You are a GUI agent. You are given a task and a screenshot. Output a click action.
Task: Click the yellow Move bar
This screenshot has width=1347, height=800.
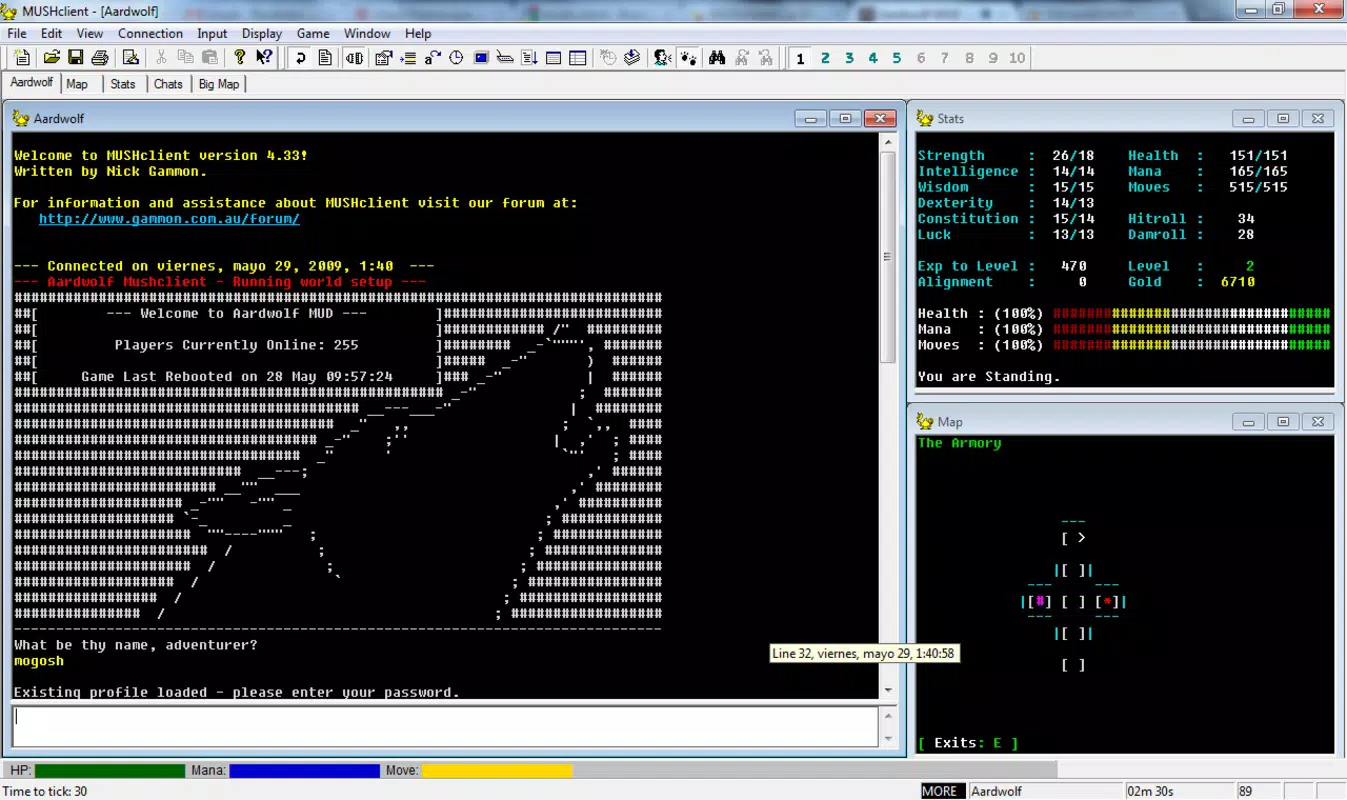click(496, 771)
